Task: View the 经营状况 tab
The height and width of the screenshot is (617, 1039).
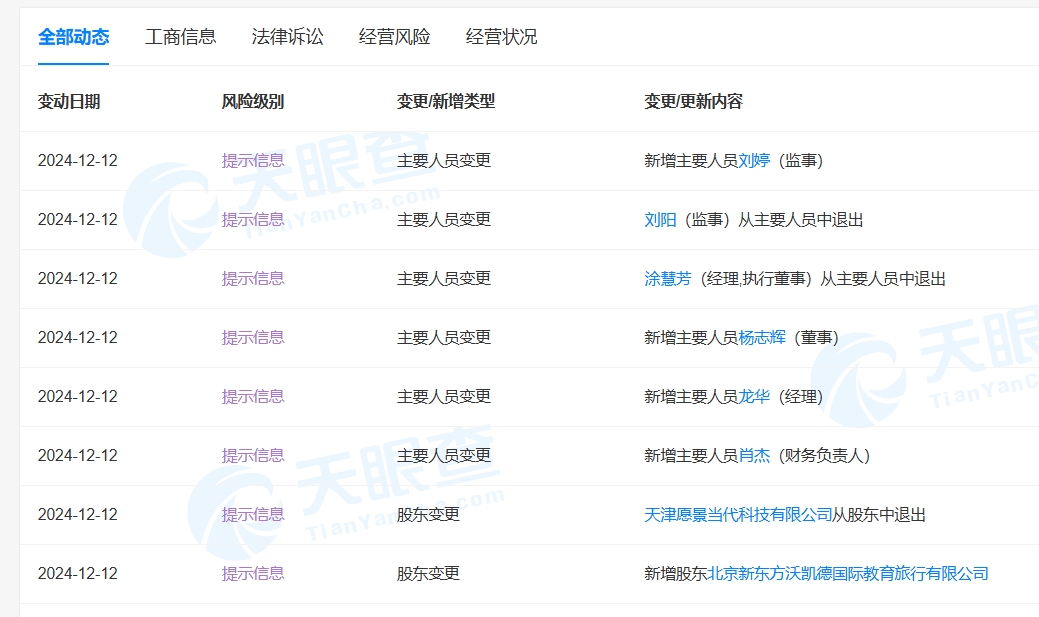Action: click(500, 37)
